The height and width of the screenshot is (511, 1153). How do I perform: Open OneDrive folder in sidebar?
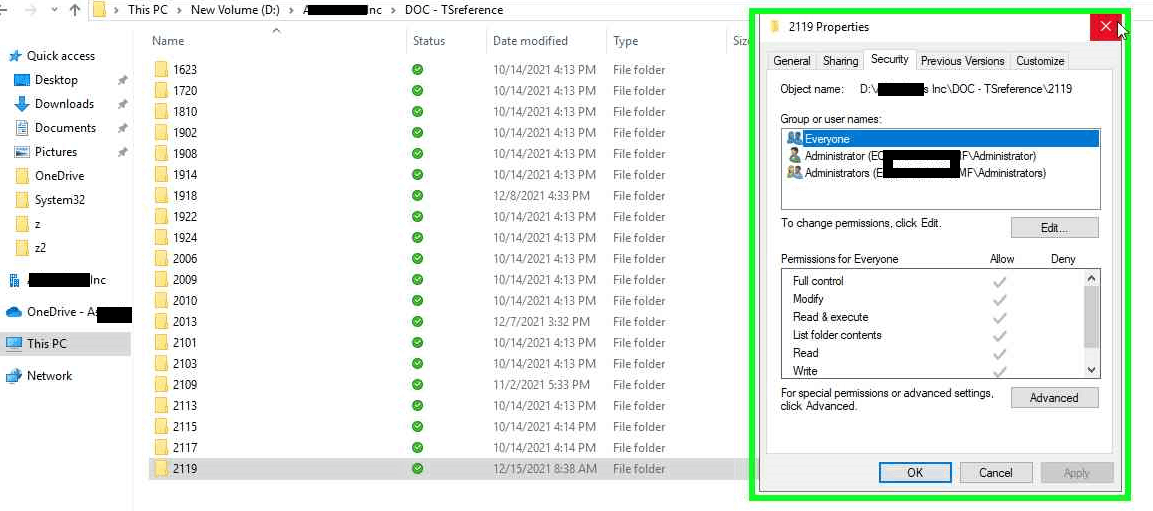pos(59,176)
